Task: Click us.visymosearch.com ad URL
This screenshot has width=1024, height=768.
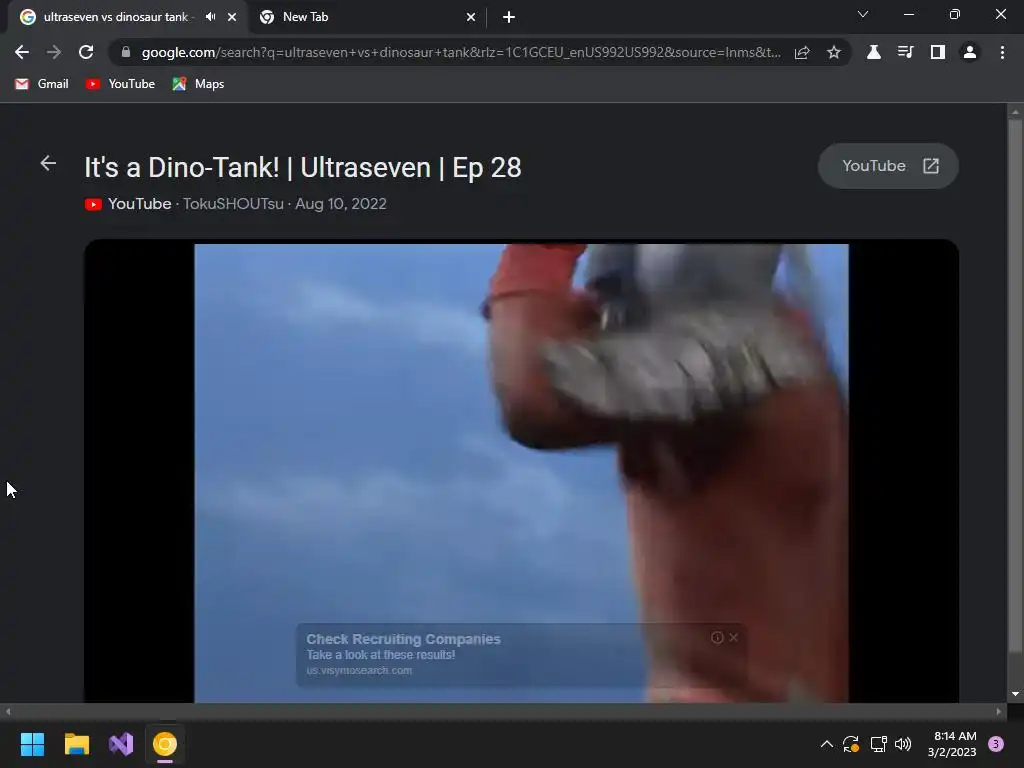Action: 359,671
